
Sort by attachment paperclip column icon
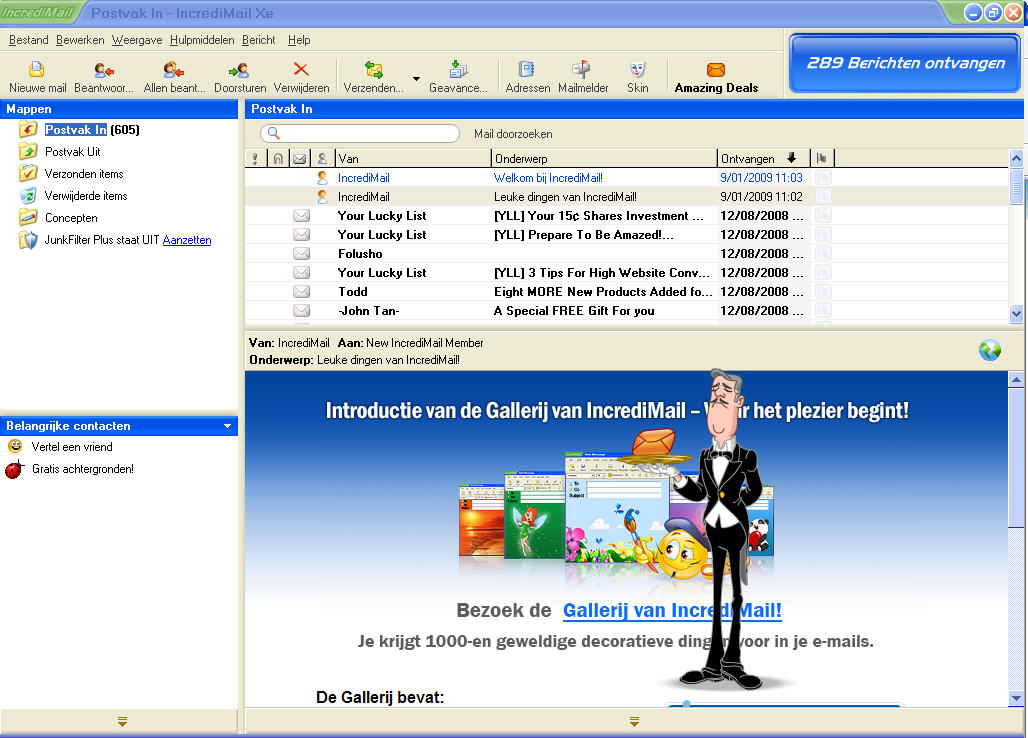pyautogui.click(x=278, y=158)
